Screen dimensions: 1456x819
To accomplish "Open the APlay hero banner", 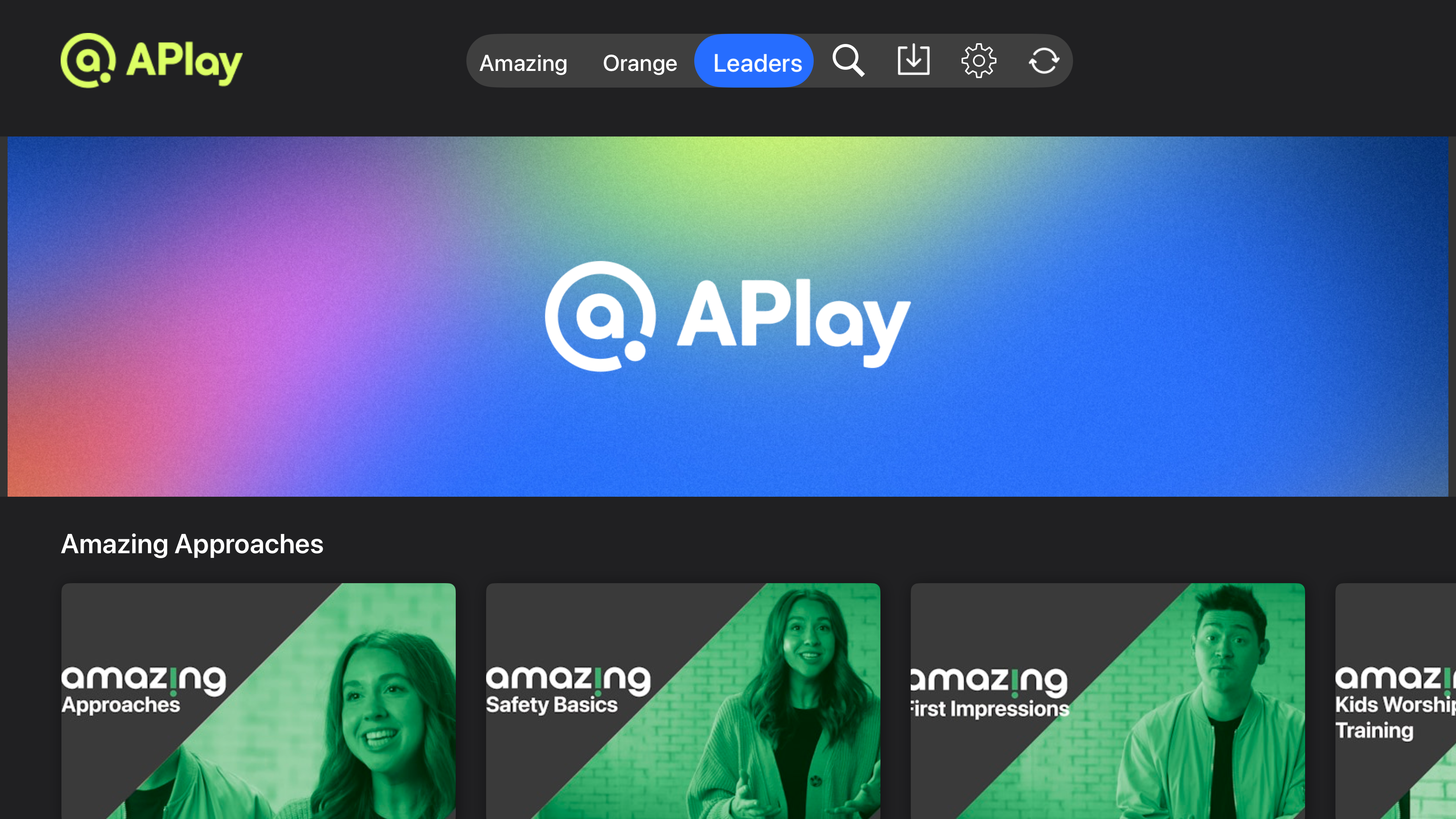I will tap(728, 317).
